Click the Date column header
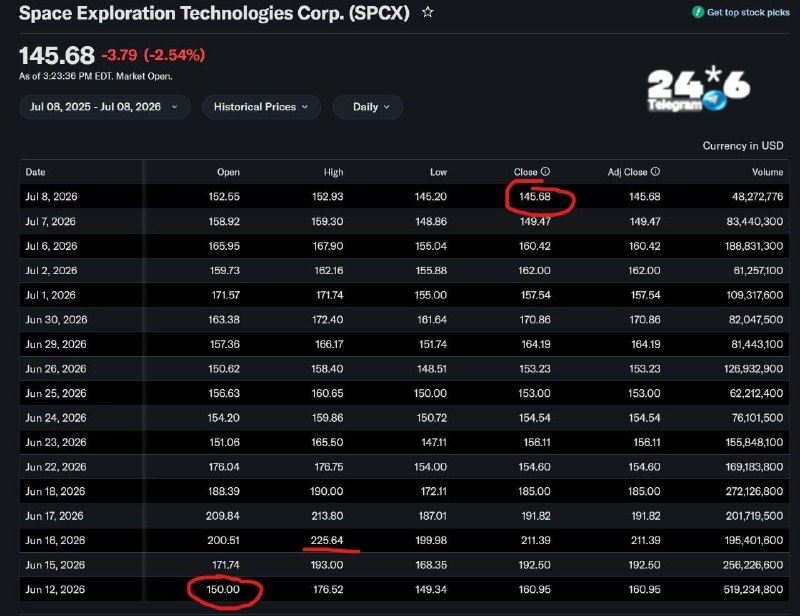The height and width of the screenshot is (616, 800). click(x=35, y=172)
